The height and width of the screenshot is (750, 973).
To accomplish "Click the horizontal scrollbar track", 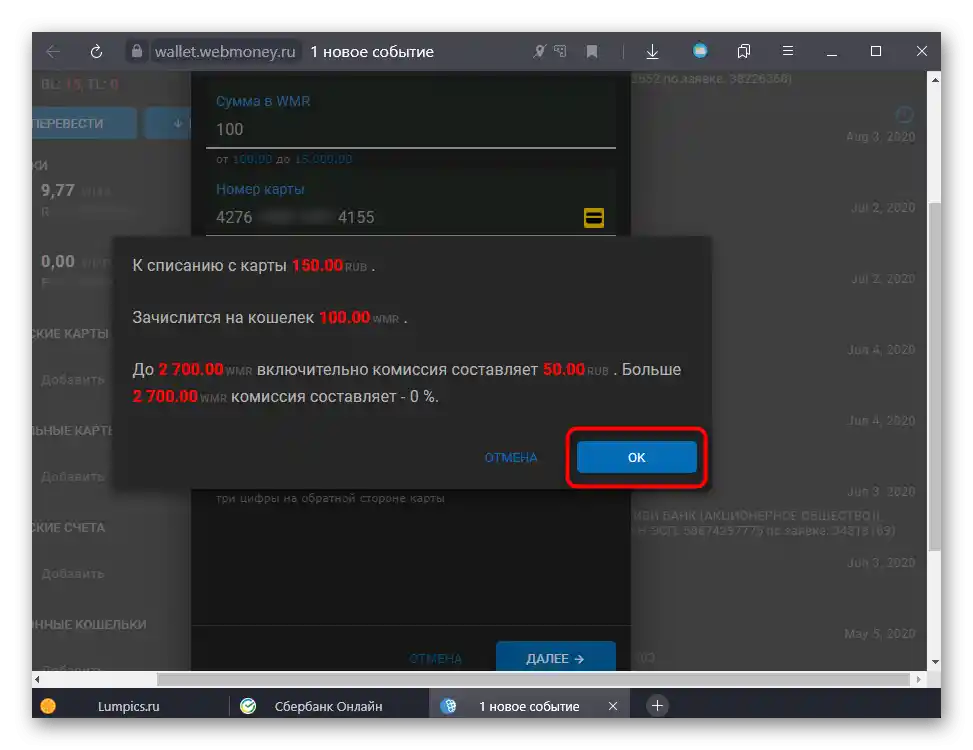I will point(534,679).
